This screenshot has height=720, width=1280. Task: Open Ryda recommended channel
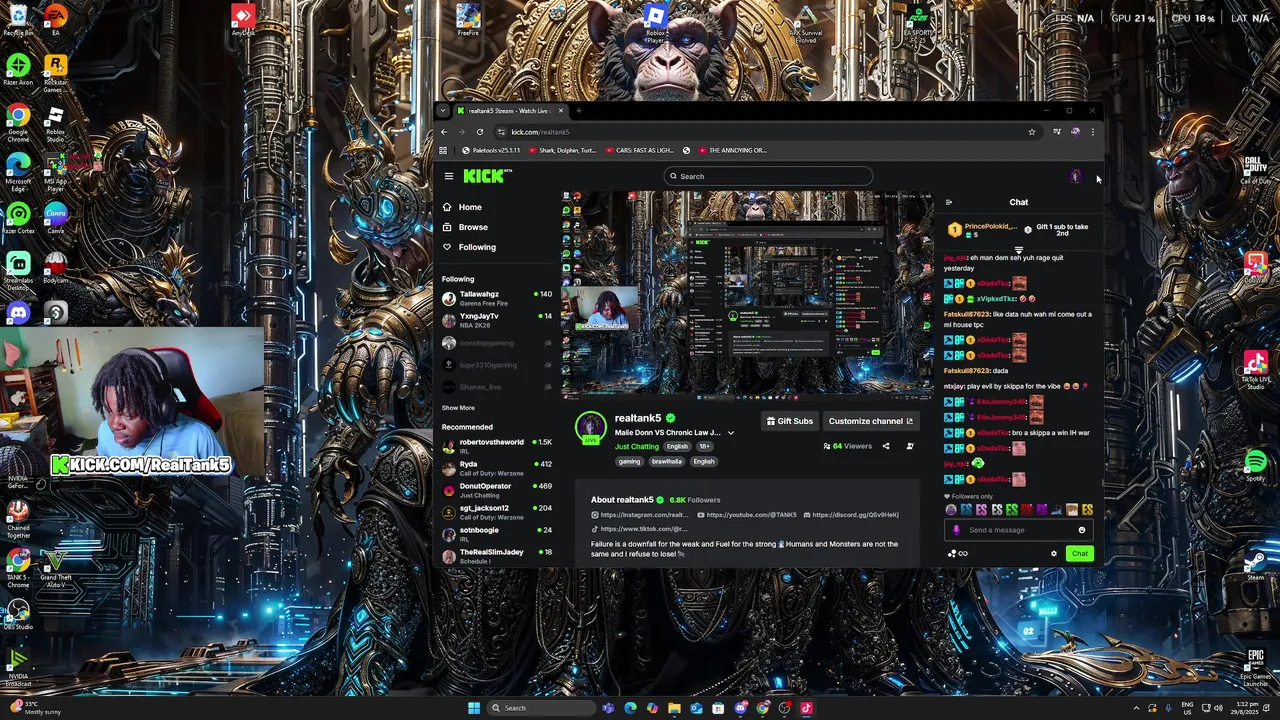pyautogui.click(x=498, y=468)
